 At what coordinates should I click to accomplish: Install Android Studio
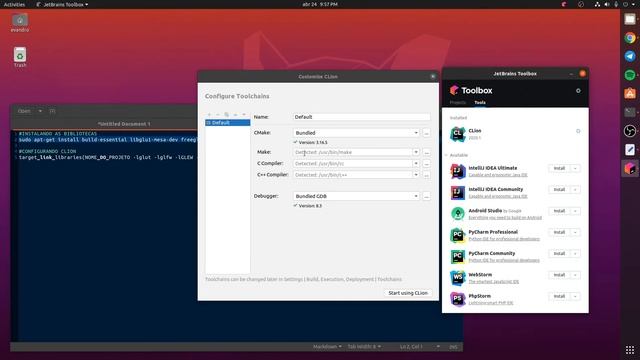coord(559,211)
